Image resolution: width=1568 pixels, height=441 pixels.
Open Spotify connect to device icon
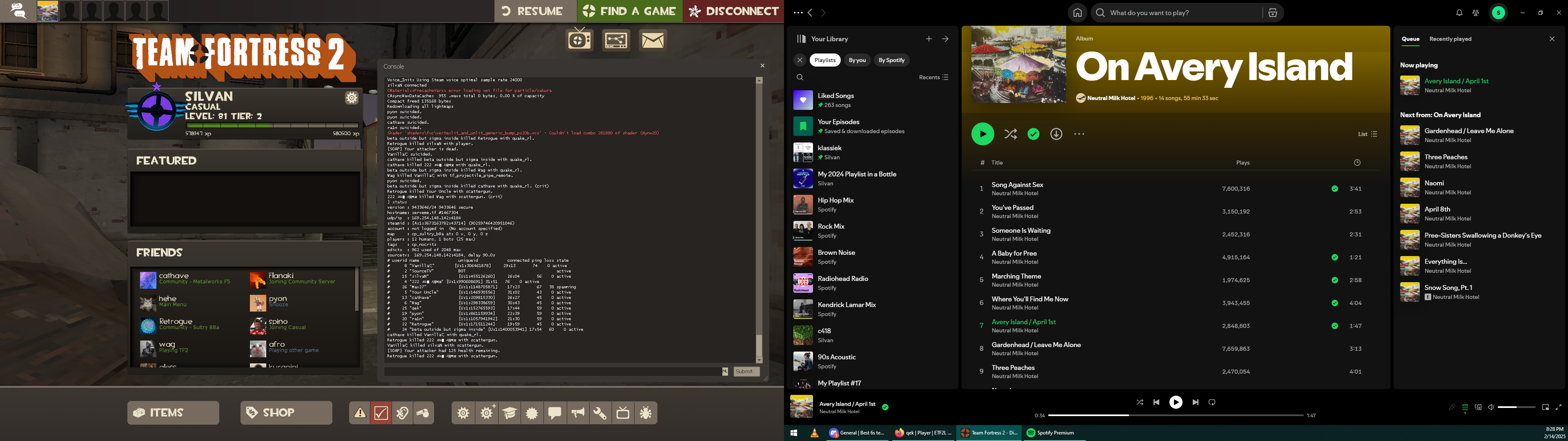(1478, 408)
